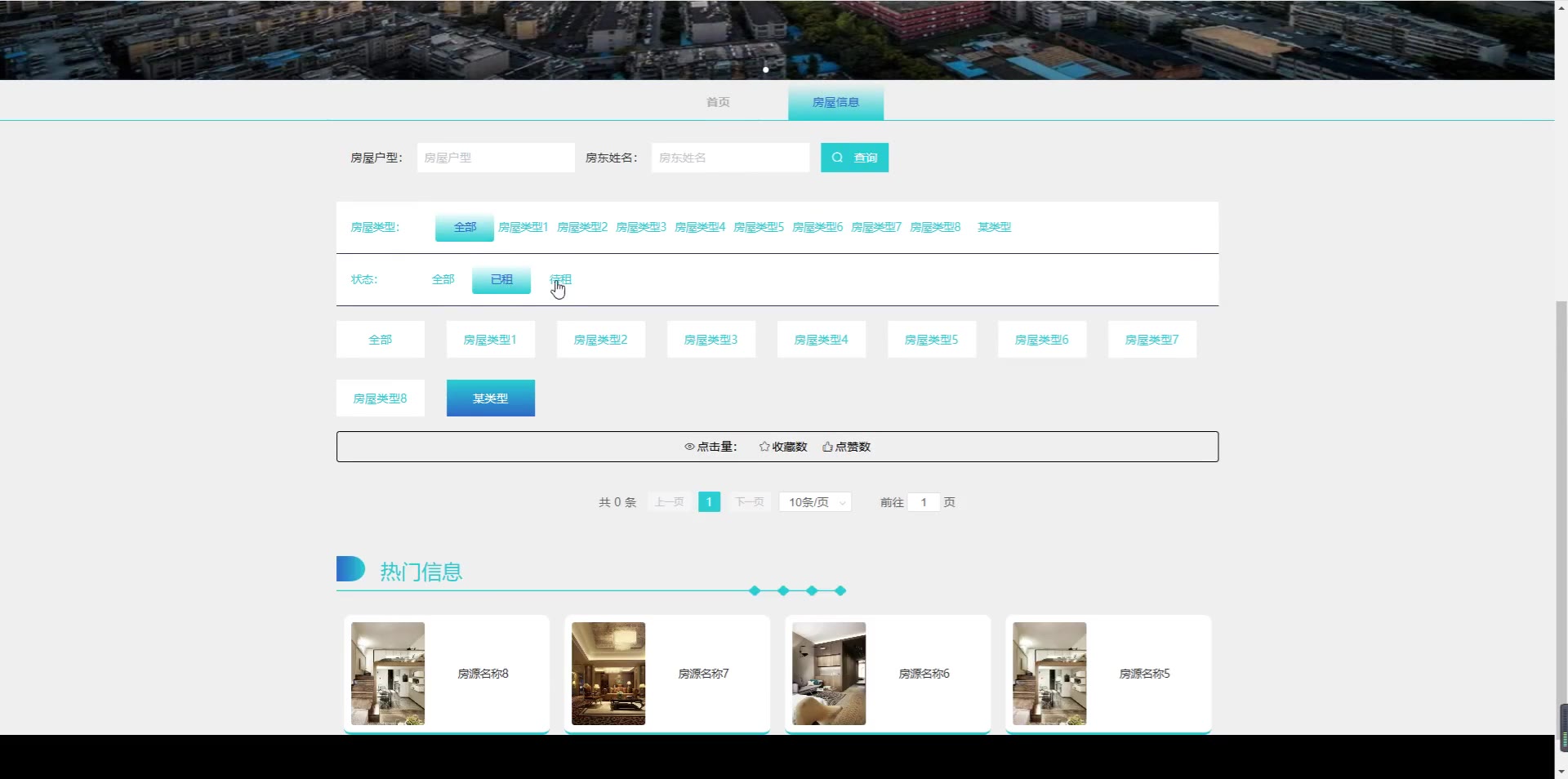
Task: Sort by the thumbs-up 点赞数 icon
Action: click(827, 447)
